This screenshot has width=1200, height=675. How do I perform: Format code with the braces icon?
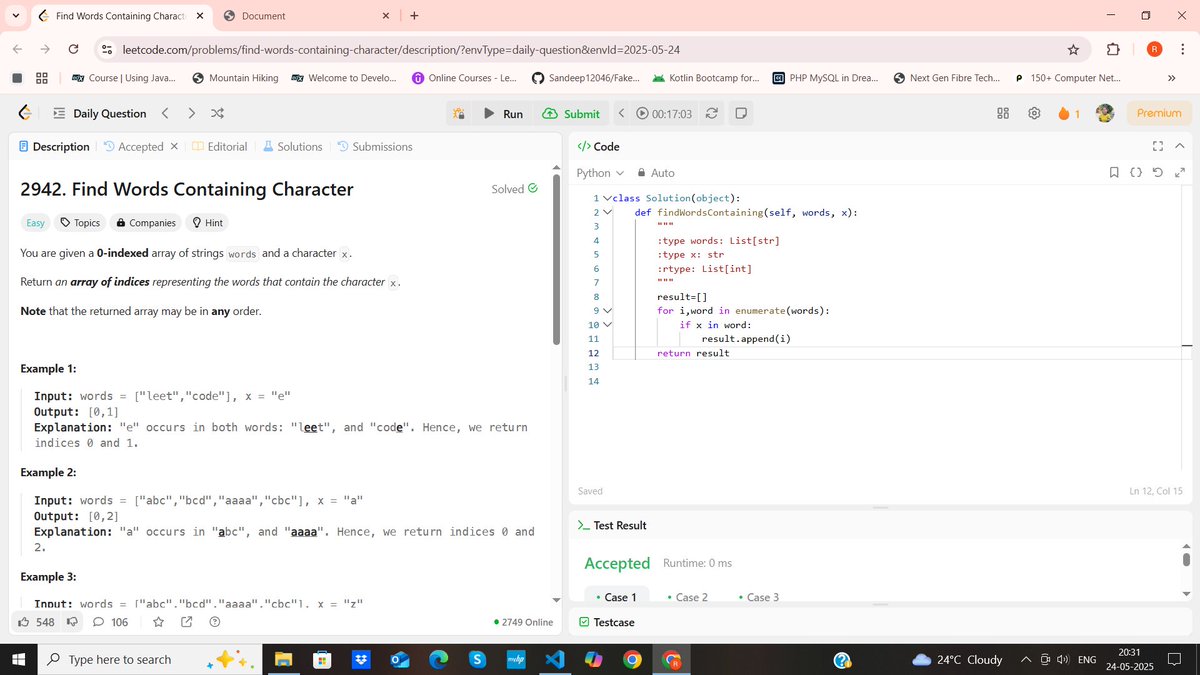[1136, 173]
